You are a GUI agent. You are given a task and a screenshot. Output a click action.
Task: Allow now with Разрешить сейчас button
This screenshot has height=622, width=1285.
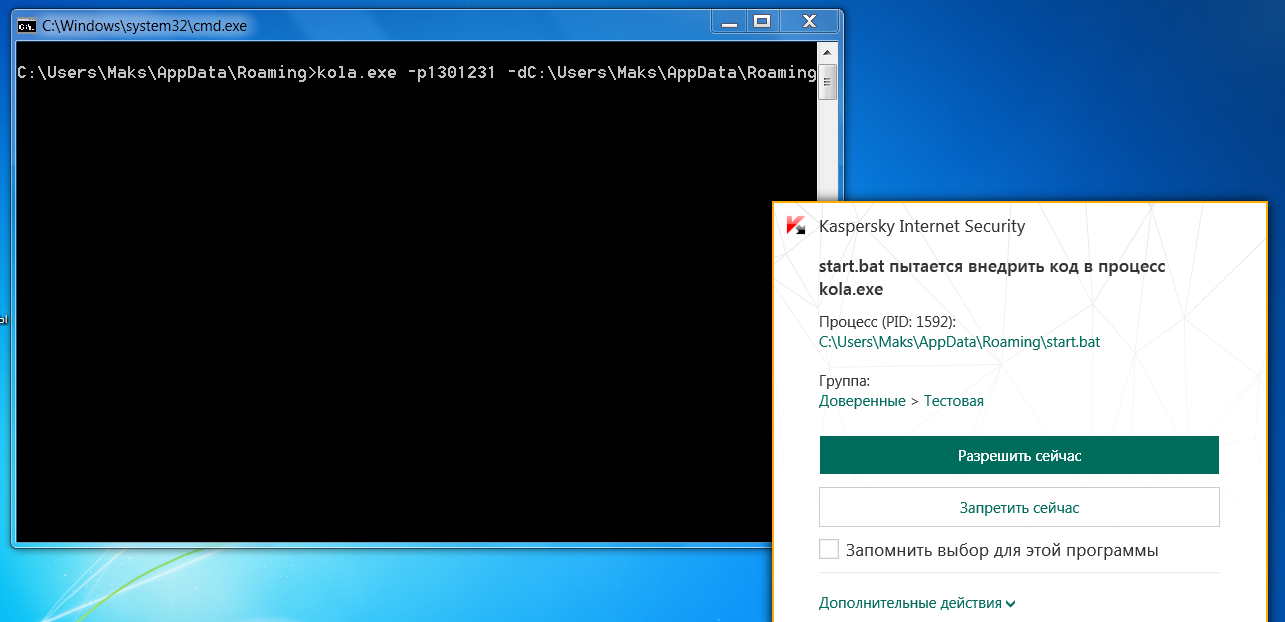click(x=1019, y=455)
